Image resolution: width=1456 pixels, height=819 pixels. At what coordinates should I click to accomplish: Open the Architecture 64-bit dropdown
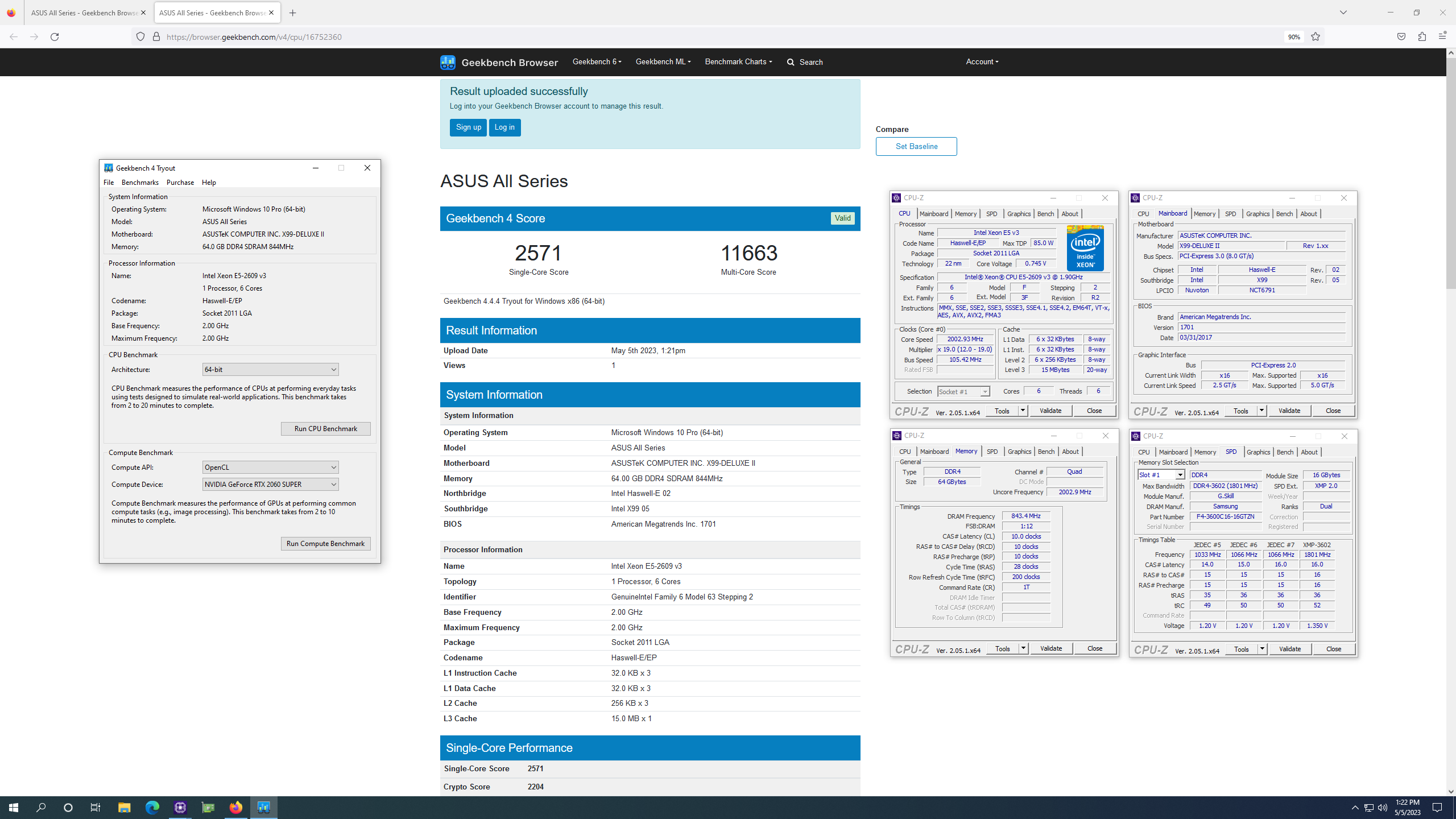[x=270, y=370]
